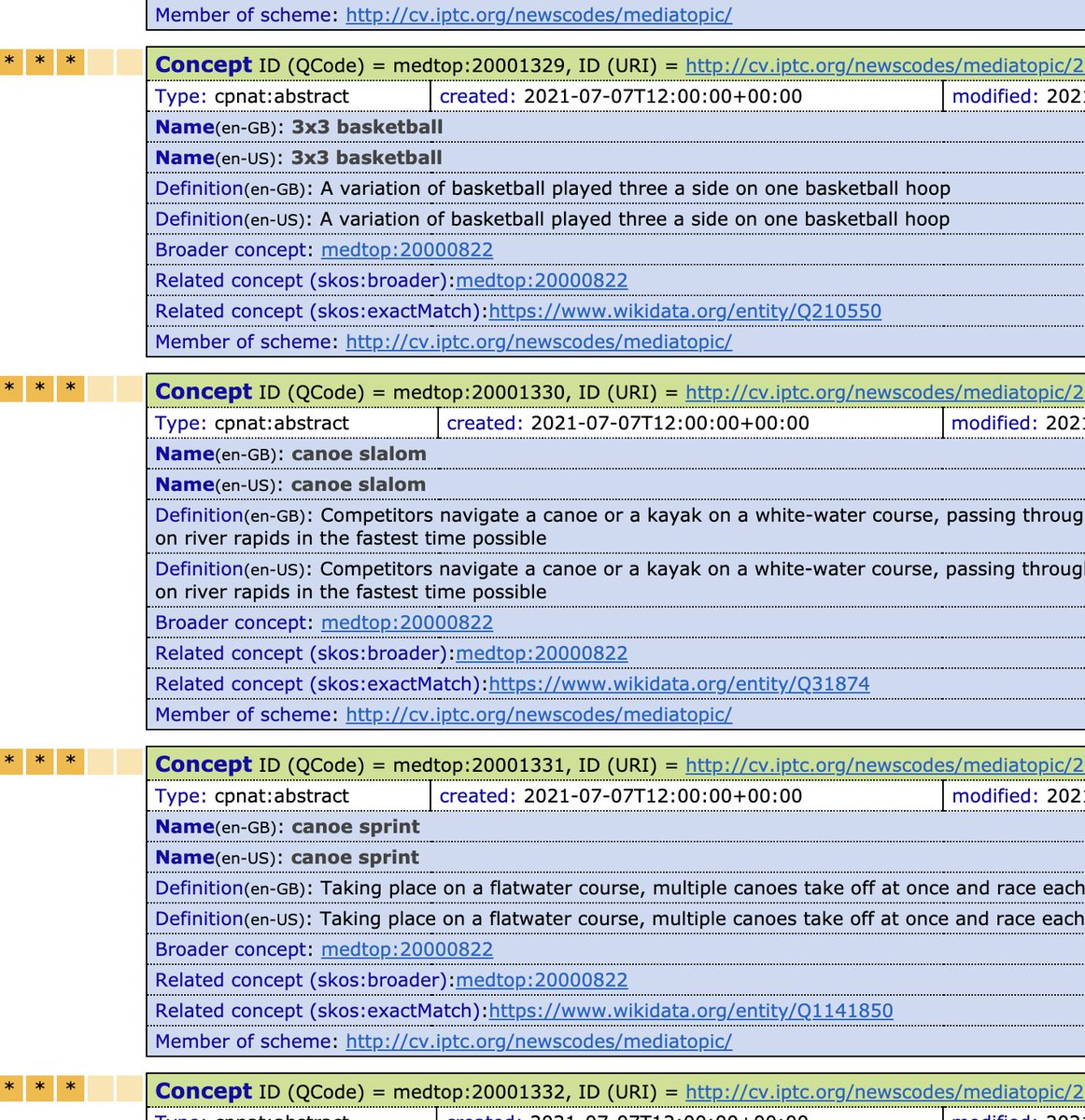Open Wikidata Q210550 link
The width and height of the screenshot is (1085, 1120).
click(684, 312)
